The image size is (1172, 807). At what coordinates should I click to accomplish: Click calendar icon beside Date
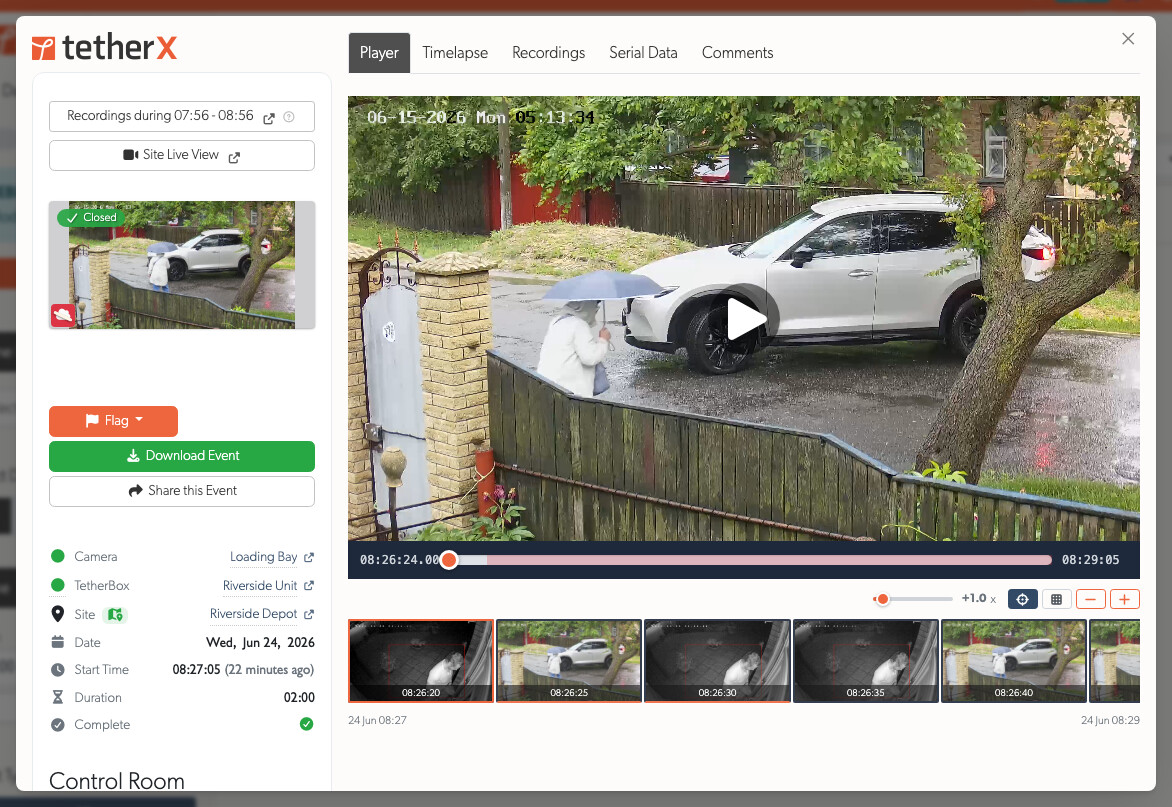pyautogui.click(x=58, y=642)
